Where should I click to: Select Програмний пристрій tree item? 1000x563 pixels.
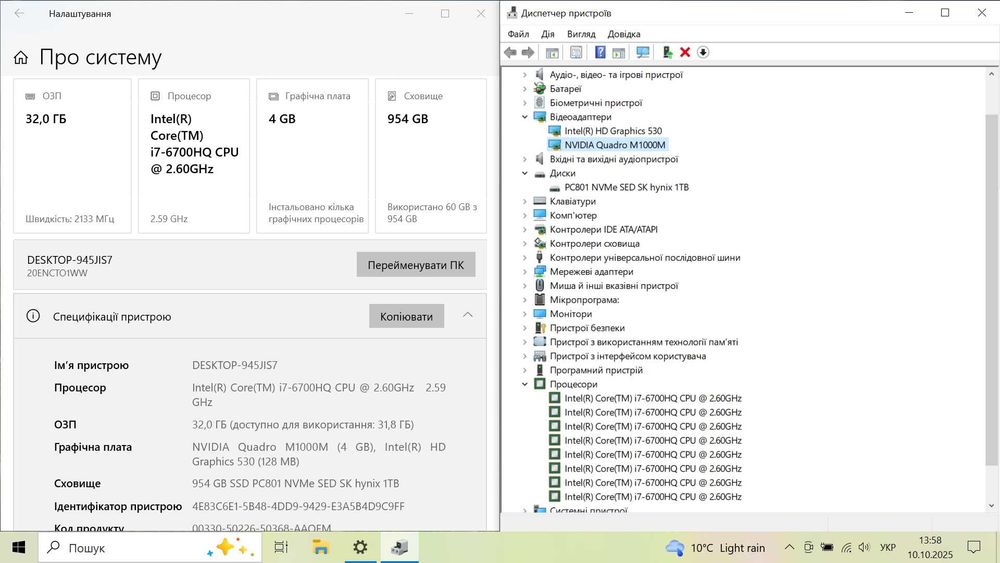(x=596, y=370)
